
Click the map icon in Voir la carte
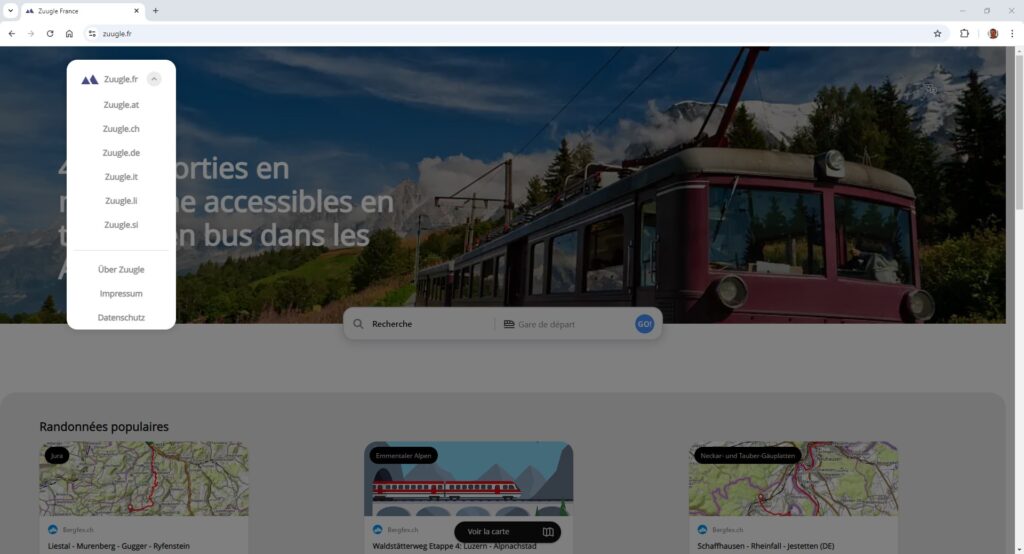[548, 532]
